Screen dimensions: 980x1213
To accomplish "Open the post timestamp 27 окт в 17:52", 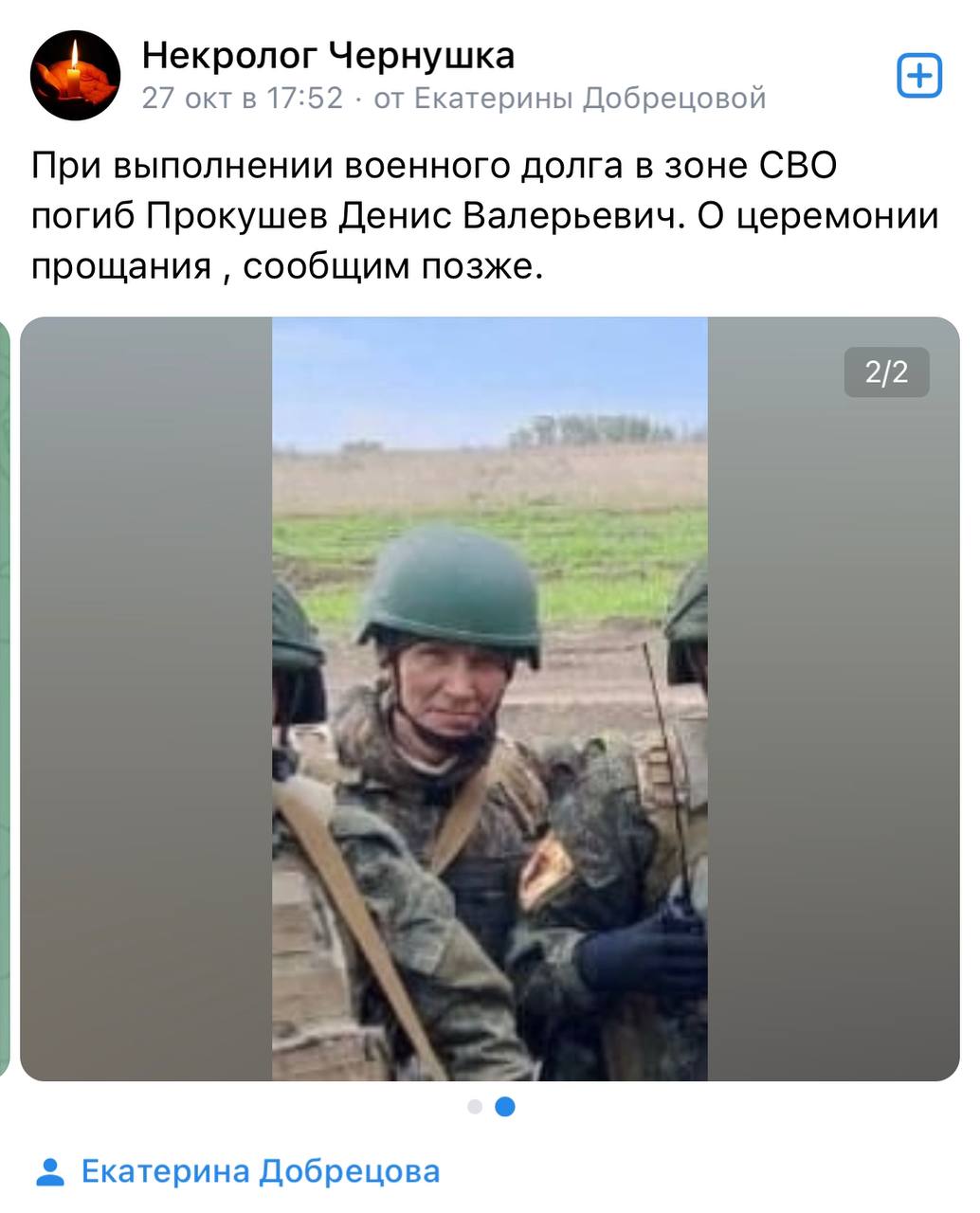I will tap(243, 98).
